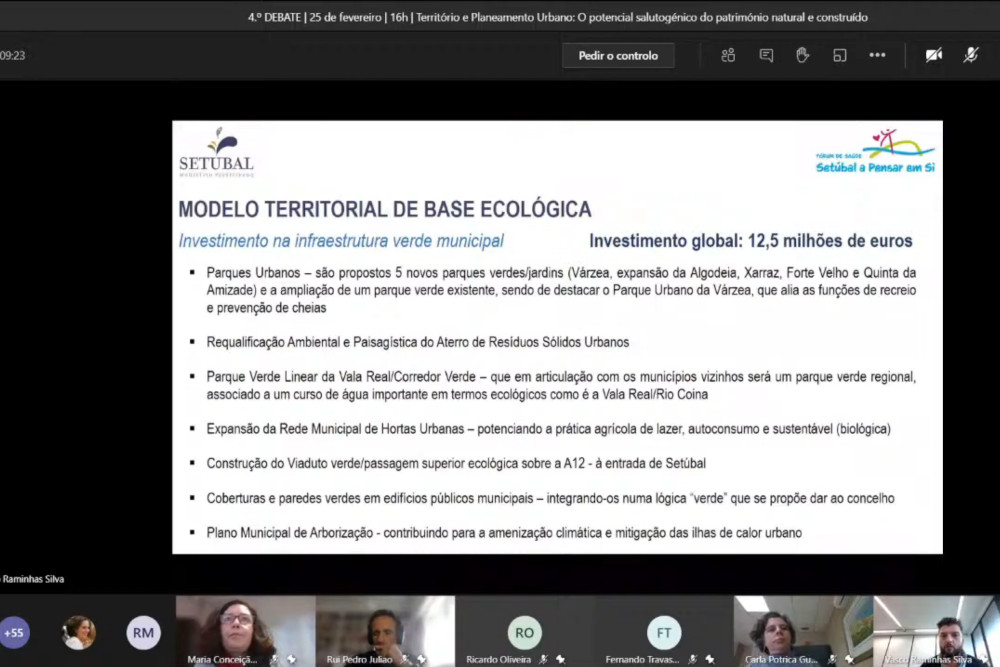Screen dimensions: 1000x667
Task: Click the RM participant avatar bubble
Action: point(143,632)
